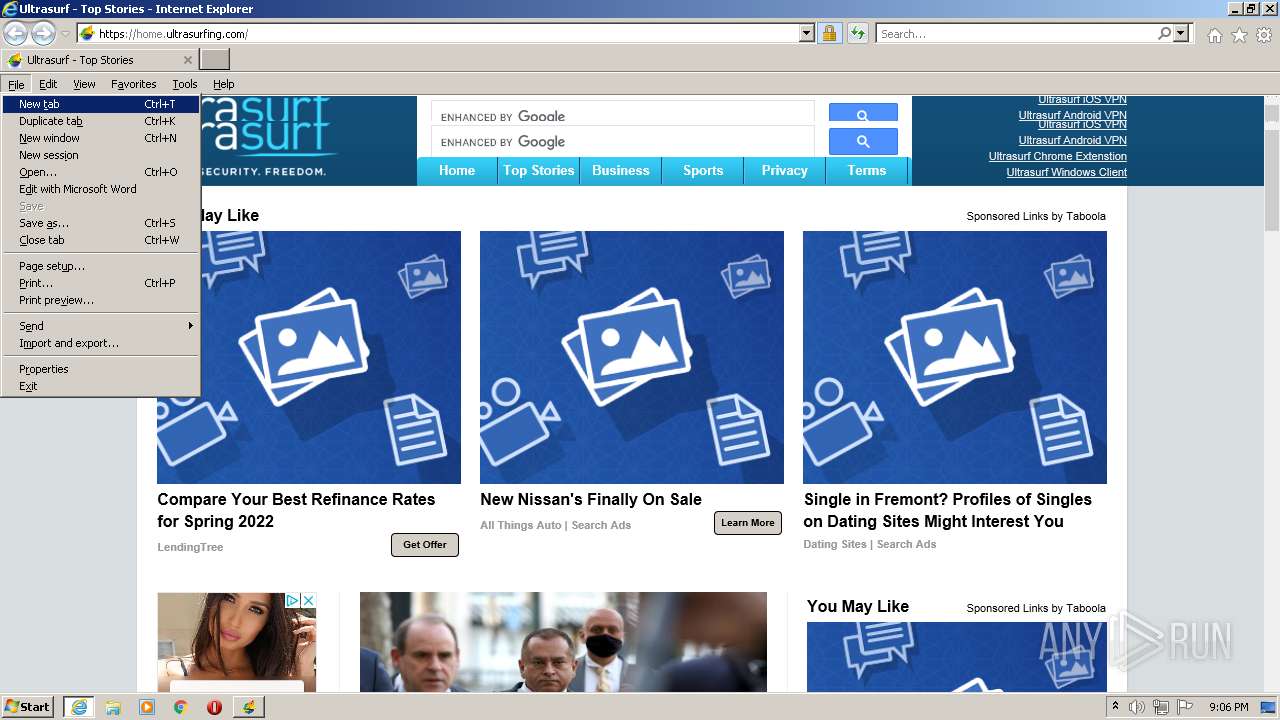Choose Close tab menu entry
The width and height of the screenshot is (1280, 720).
[x=101, y=240]
